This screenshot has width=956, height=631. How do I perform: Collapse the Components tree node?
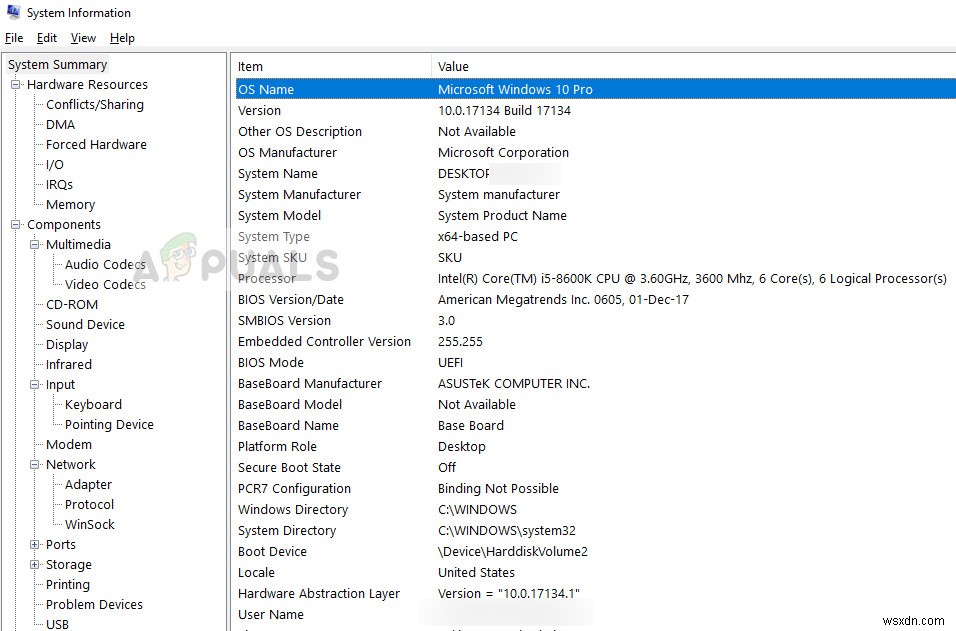pos(16,224)
